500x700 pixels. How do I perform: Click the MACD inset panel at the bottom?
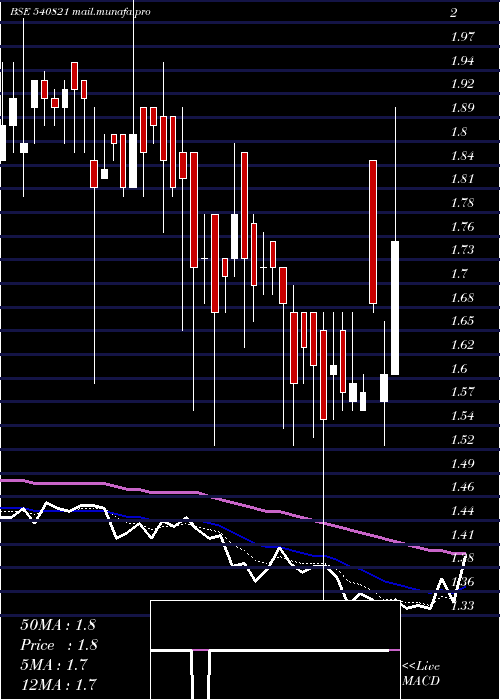[275, 650]
